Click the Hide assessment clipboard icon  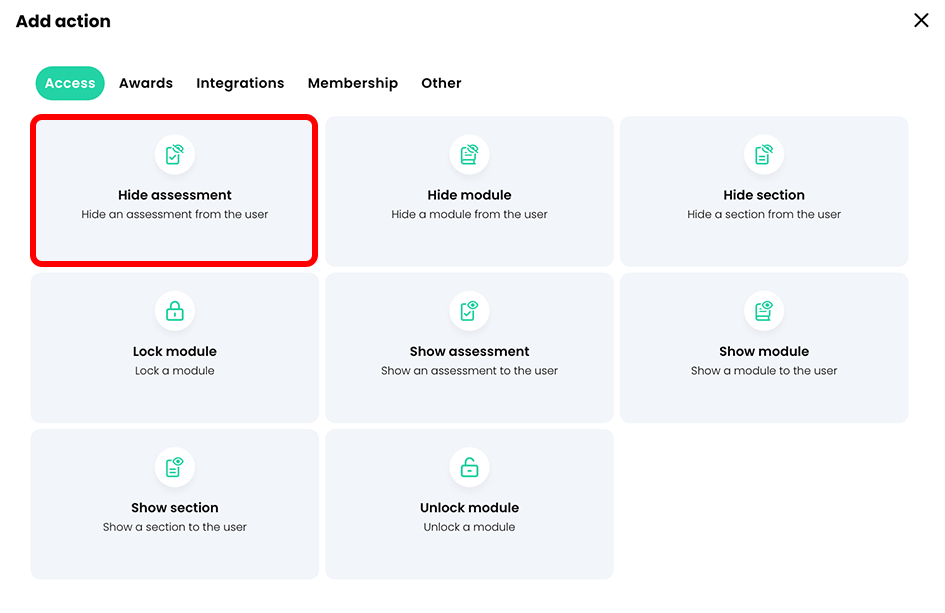coord(174,154)
